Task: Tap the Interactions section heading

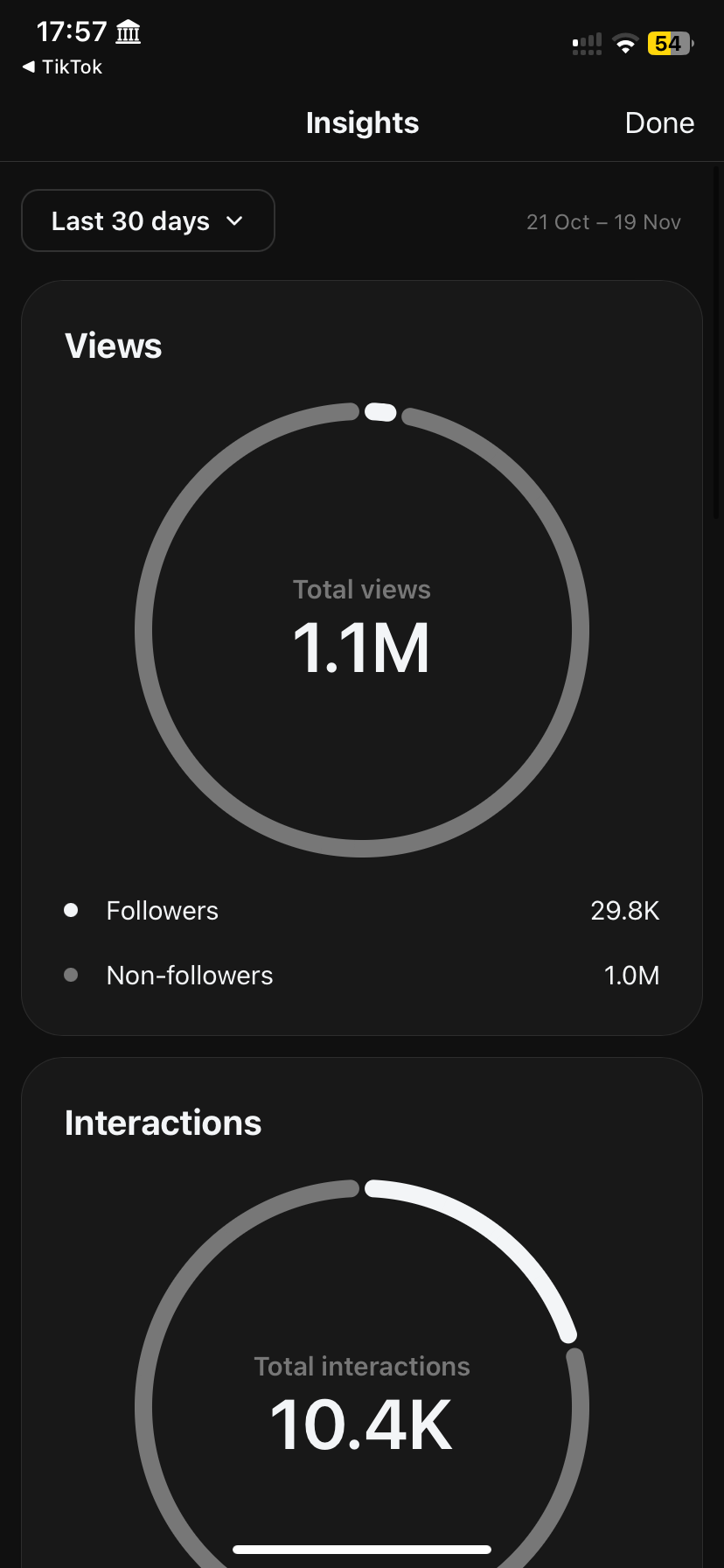Action: tap(164, 1123)
